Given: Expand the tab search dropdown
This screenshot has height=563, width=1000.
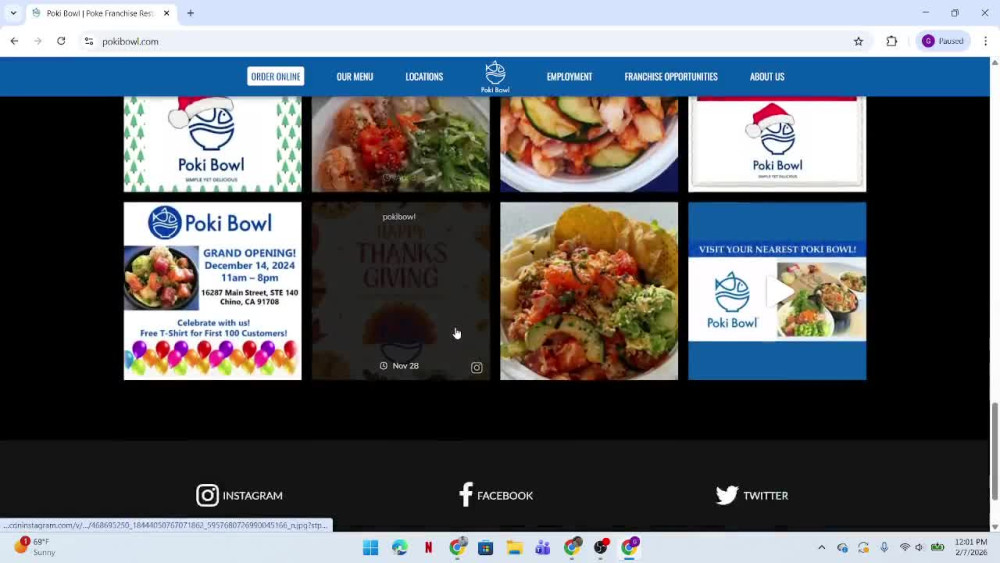Looking at the screenshot, I should point(13,13).
